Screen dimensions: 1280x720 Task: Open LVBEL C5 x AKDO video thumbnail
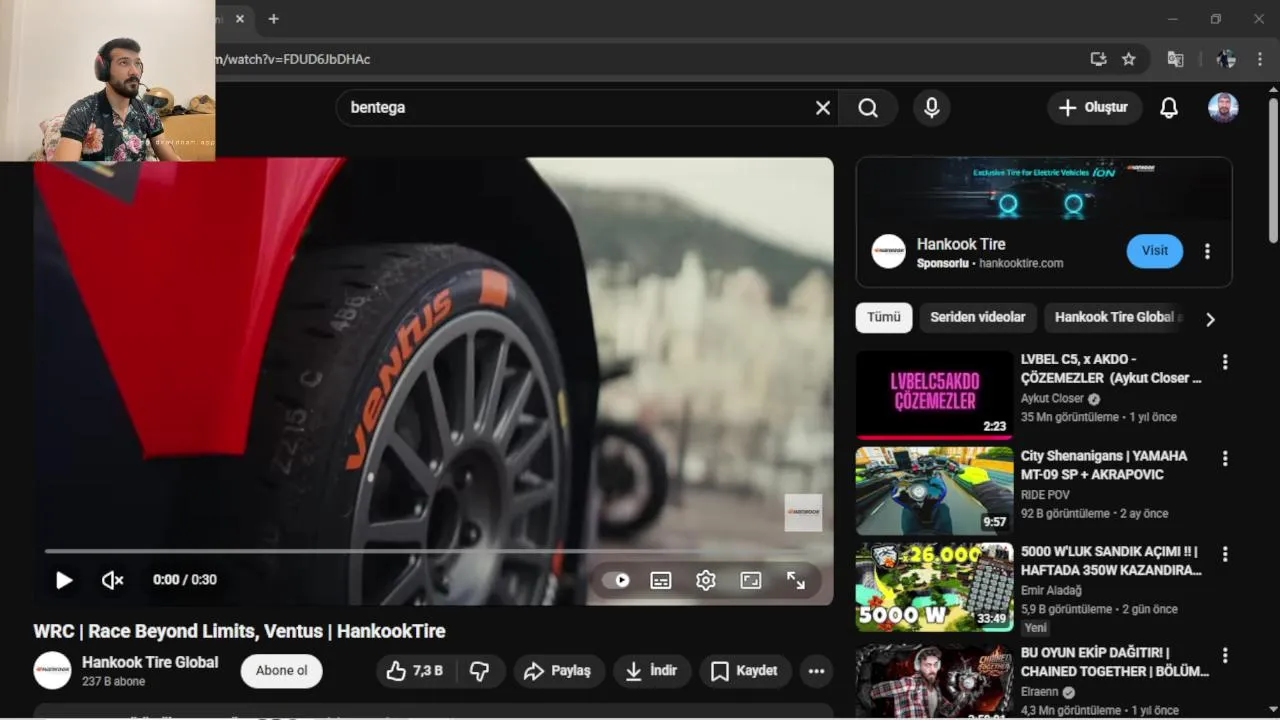[x=934, y=395]
